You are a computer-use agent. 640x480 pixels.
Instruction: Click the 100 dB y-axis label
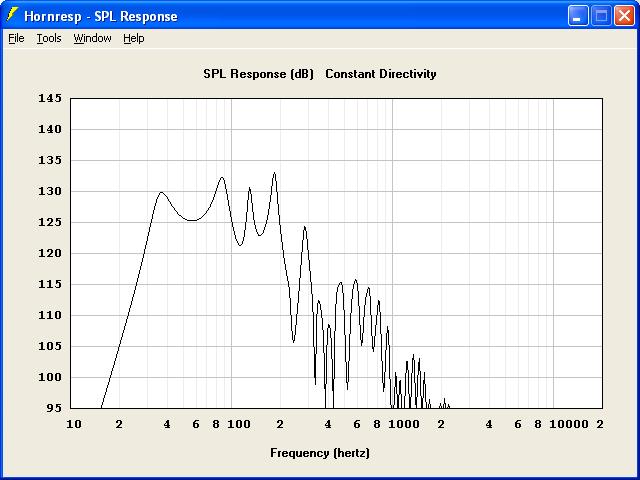pyautogui.click(x=50, y=377)
